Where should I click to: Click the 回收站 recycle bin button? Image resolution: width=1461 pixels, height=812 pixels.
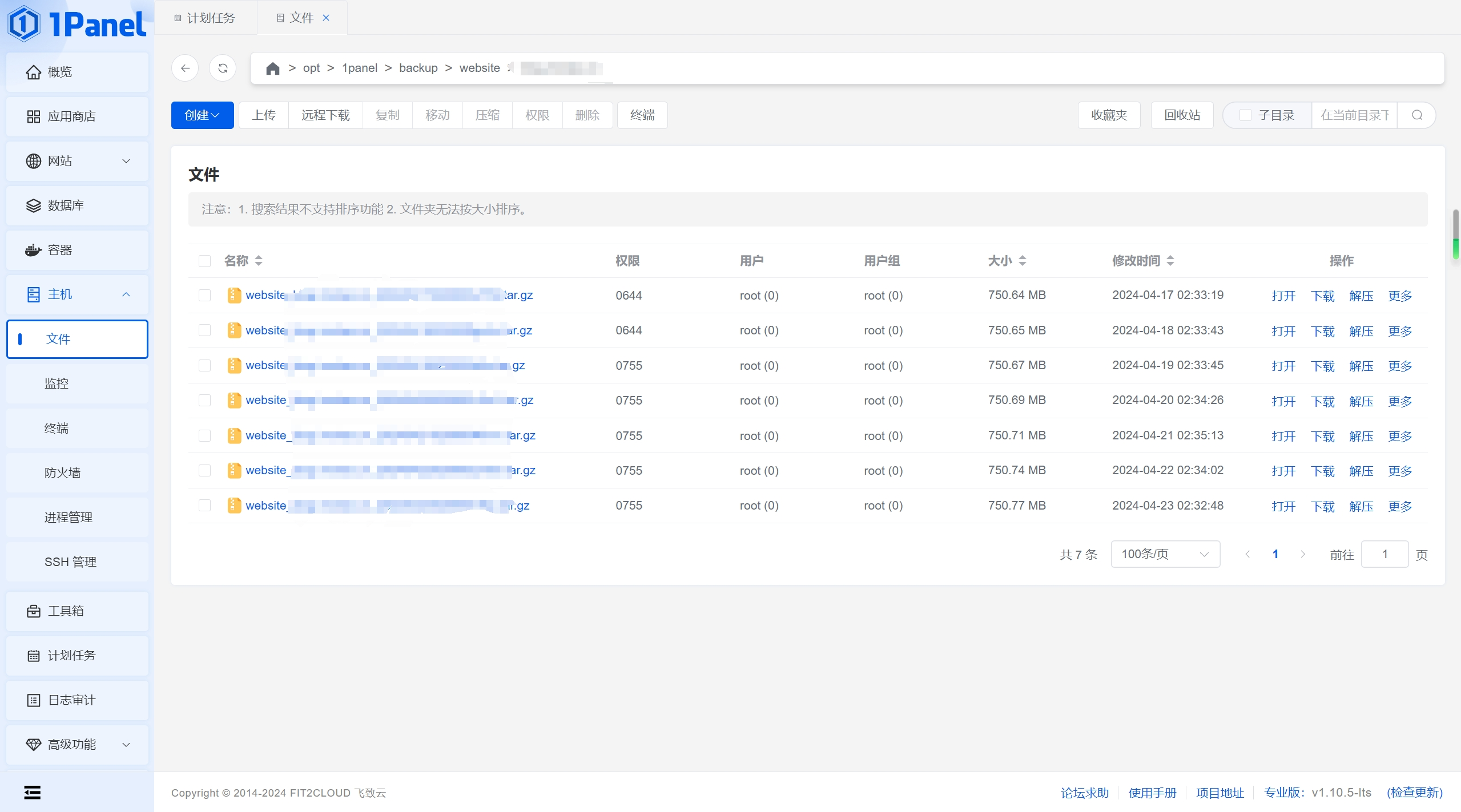pyautogui.click(x=1182, y=115)
